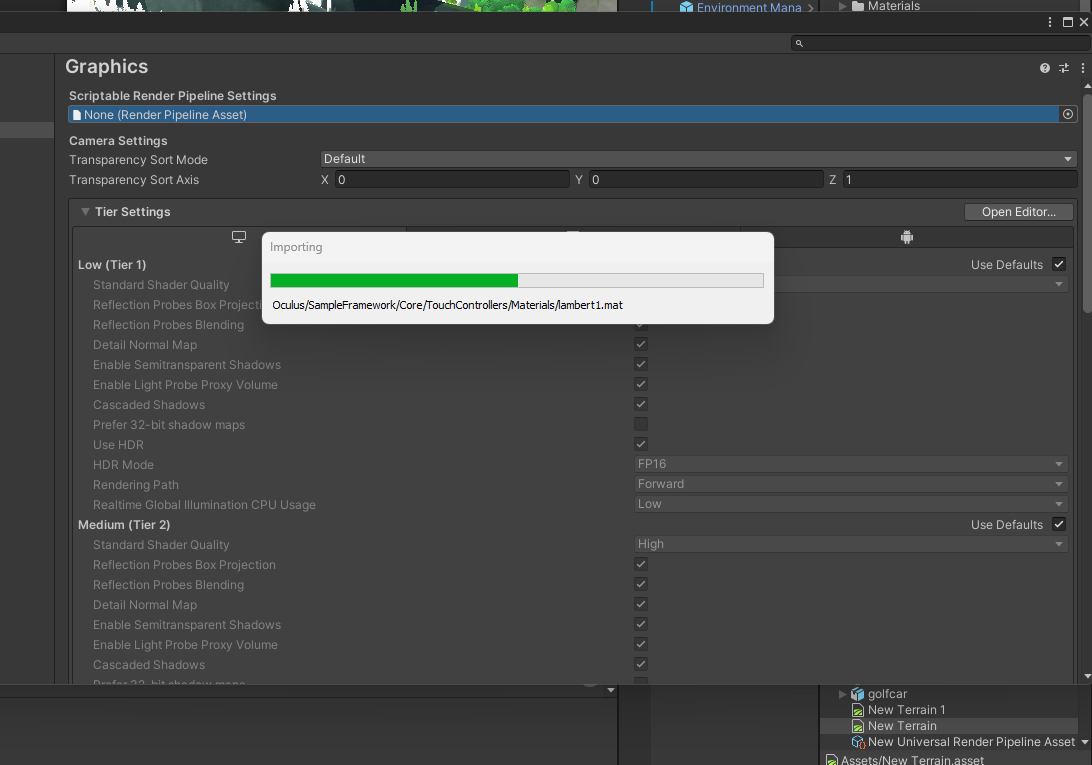Toggle Medium tier Enable Light Probe Proxy Volume
1092x765 pixels.
click(641, 644)
